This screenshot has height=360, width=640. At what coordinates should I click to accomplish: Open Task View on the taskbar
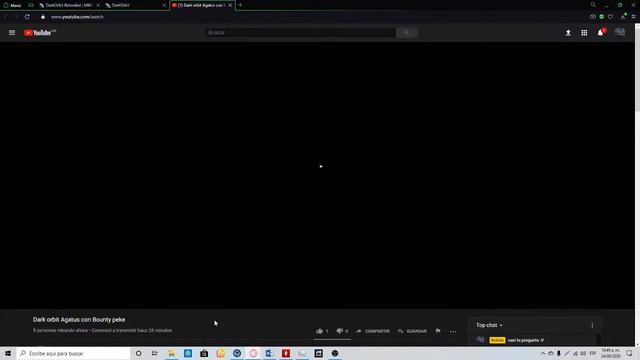click(155, 353)
